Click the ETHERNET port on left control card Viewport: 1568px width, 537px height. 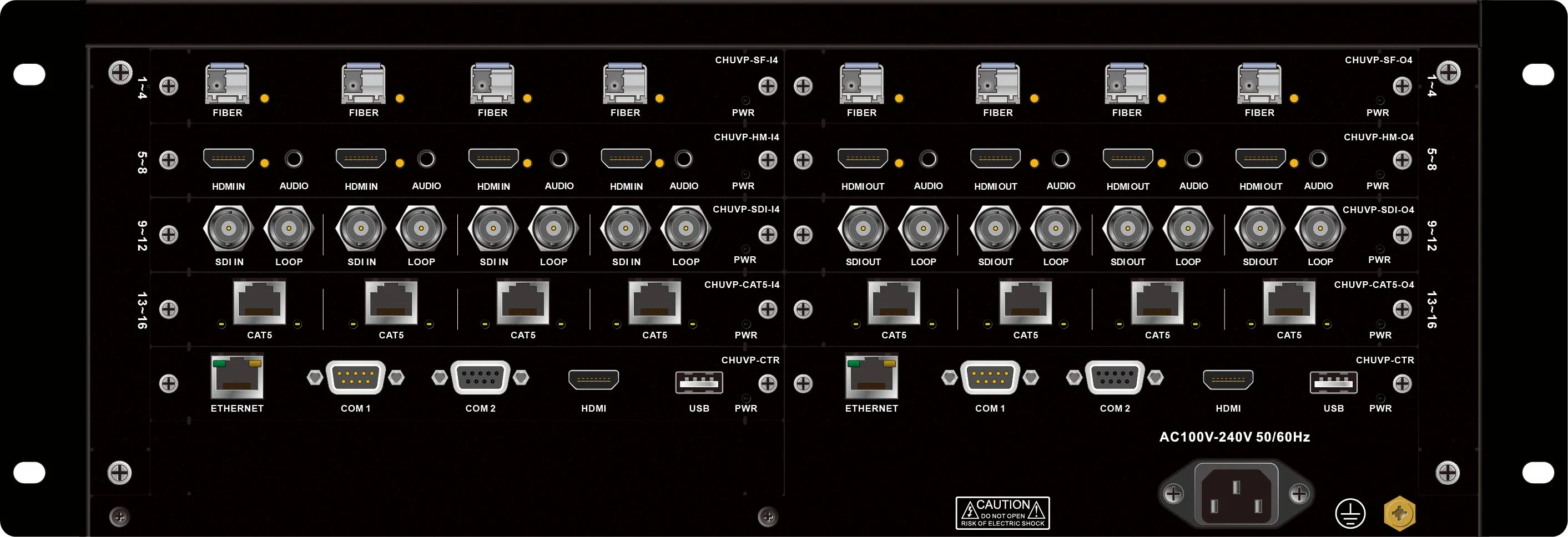pos(237,377)
